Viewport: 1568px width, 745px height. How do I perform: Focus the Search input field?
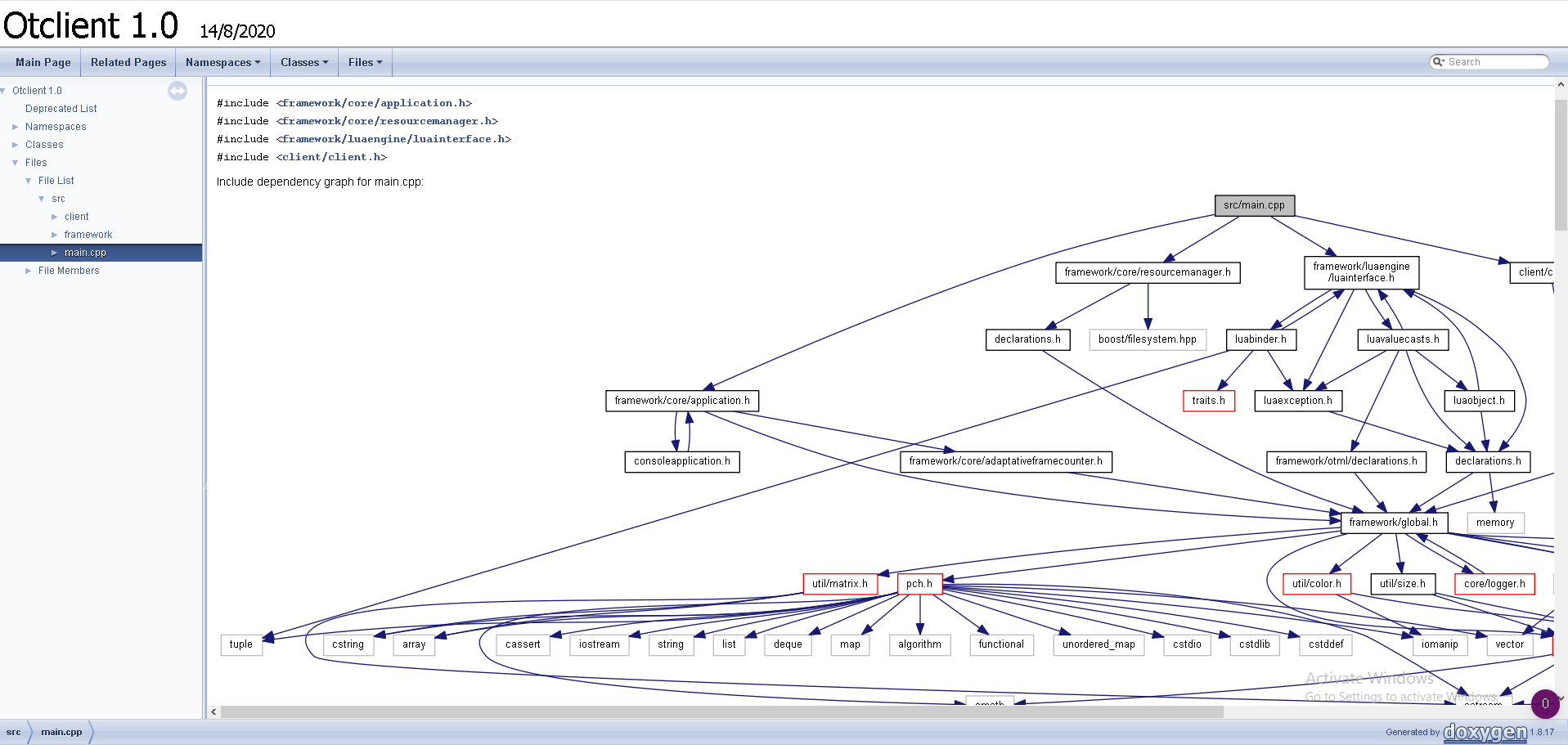pyautogui.click(x=1496, y=62)
